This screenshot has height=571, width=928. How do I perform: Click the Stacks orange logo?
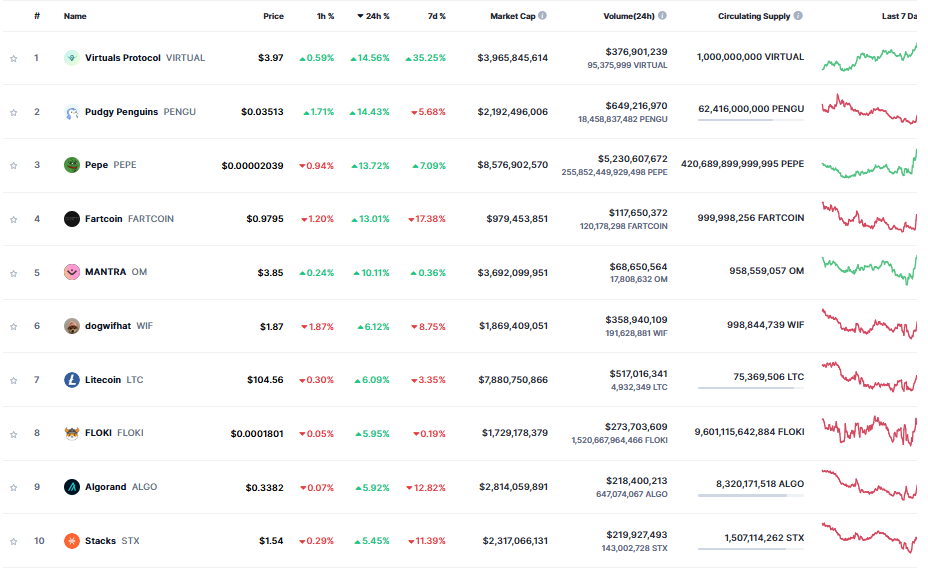[72, 541]
